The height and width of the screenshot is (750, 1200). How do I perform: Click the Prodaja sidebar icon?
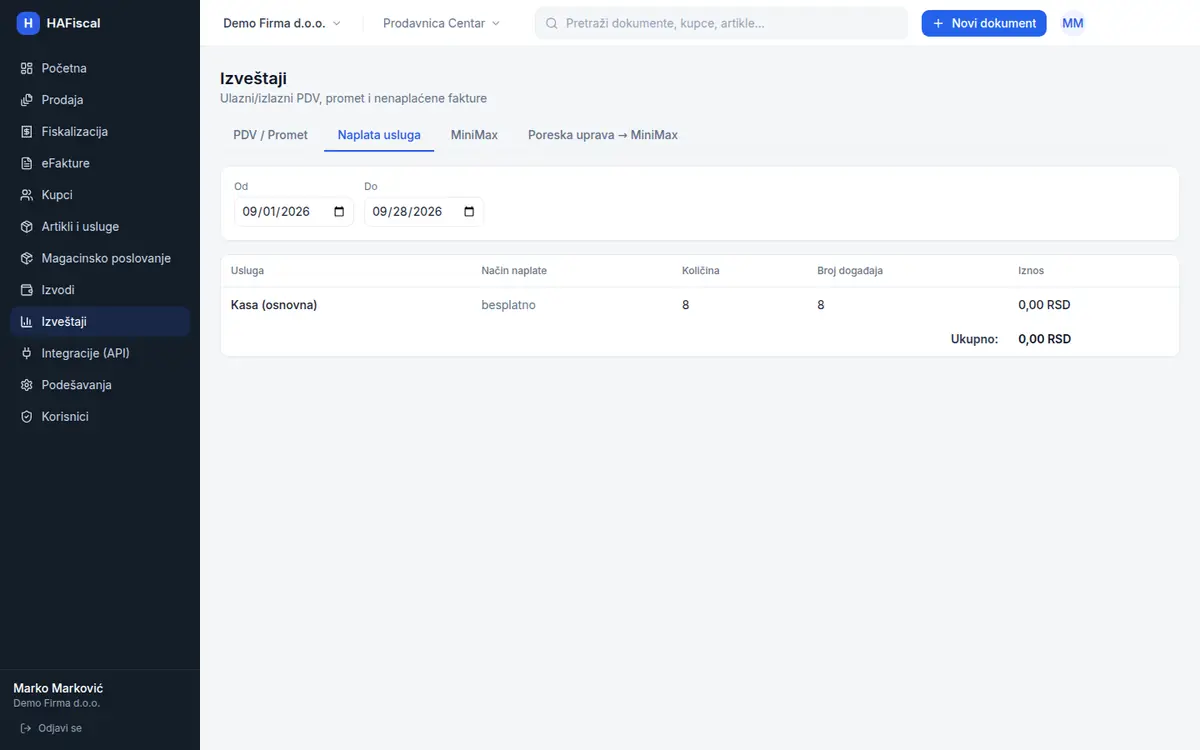click(27, 100)
